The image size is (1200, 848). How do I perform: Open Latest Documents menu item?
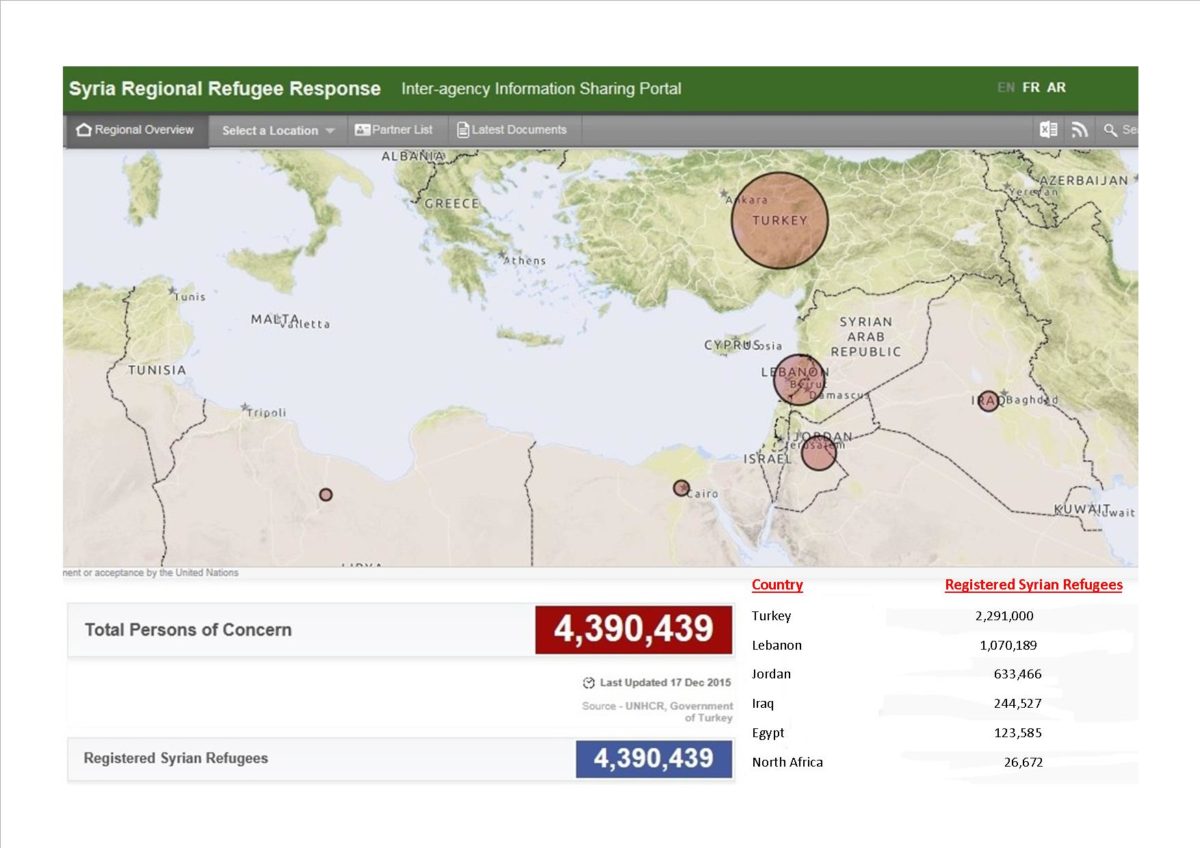[512, 130]
